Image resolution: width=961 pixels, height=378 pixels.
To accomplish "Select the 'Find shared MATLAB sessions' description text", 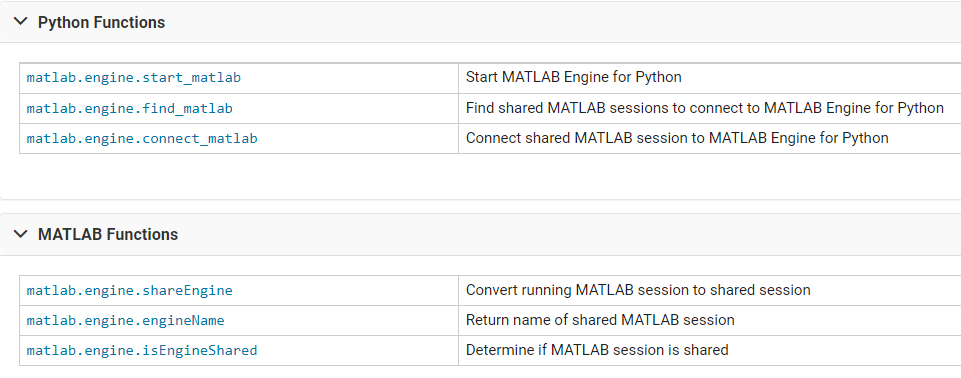I will pyautogui.click(x=705, y=108).
